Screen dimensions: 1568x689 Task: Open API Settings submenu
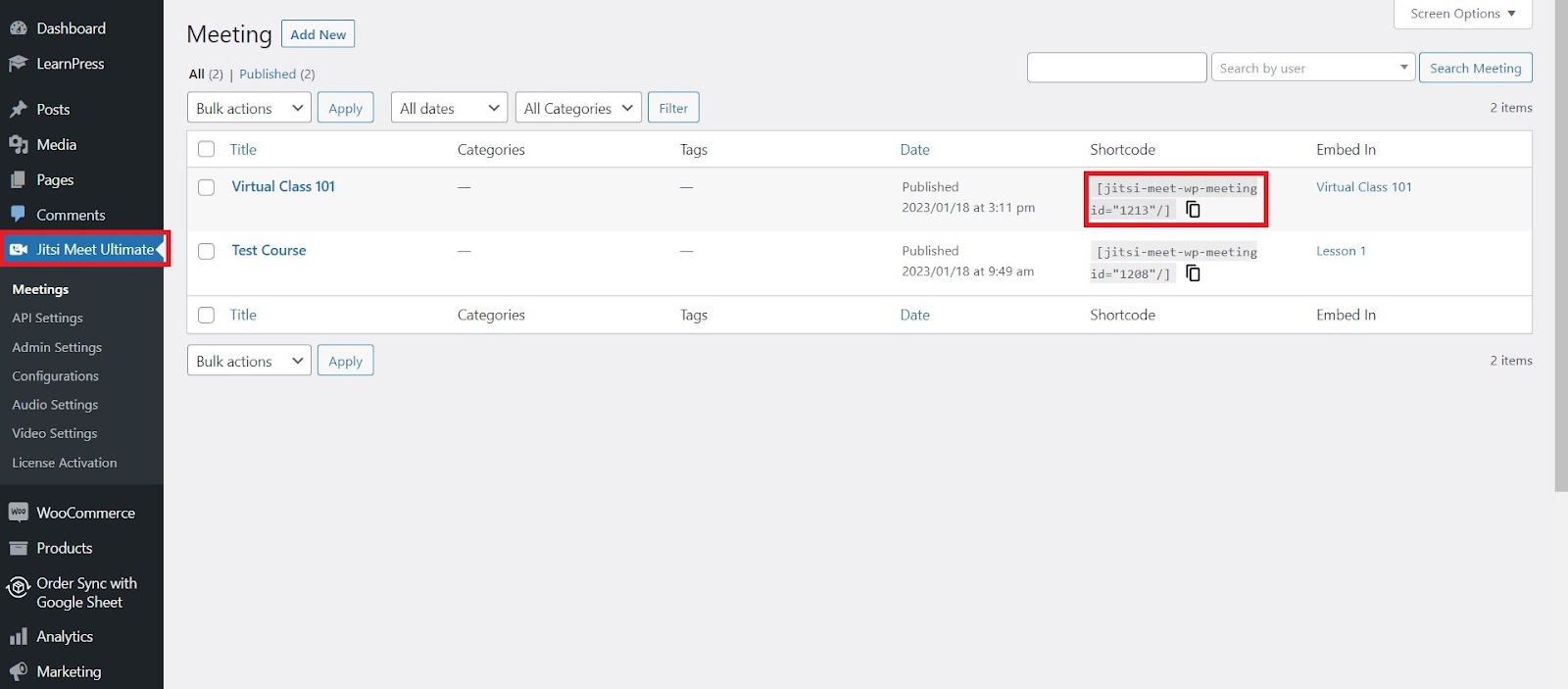click(47, 318)
